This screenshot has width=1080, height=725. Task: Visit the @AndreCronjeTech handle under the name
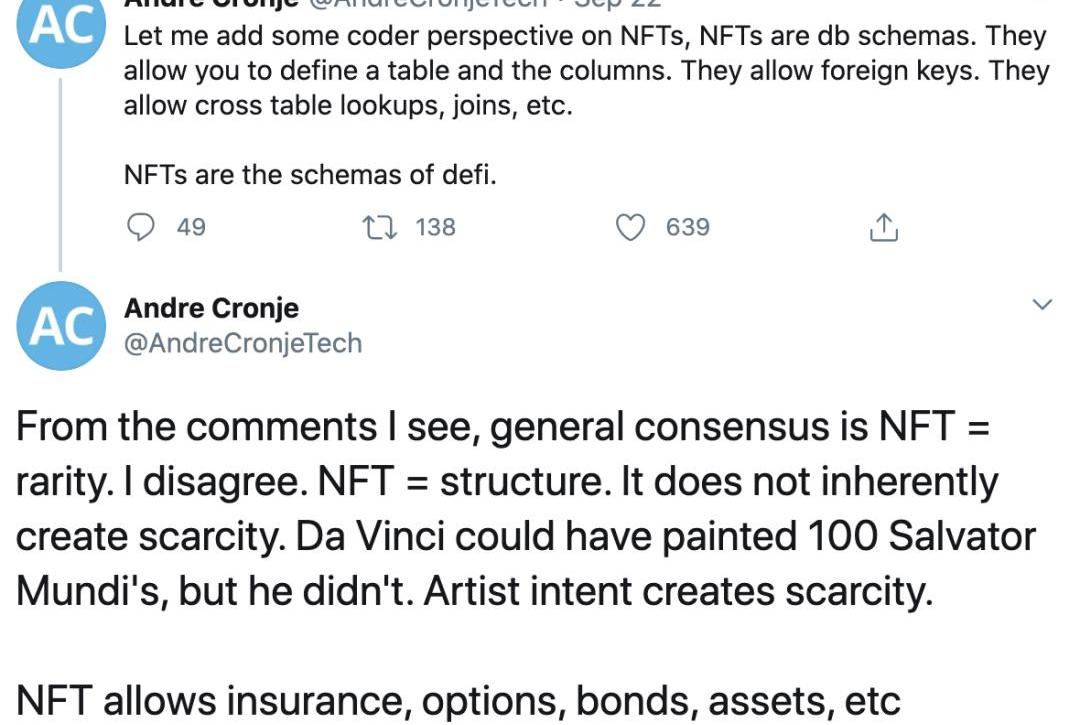click(243, 343)
